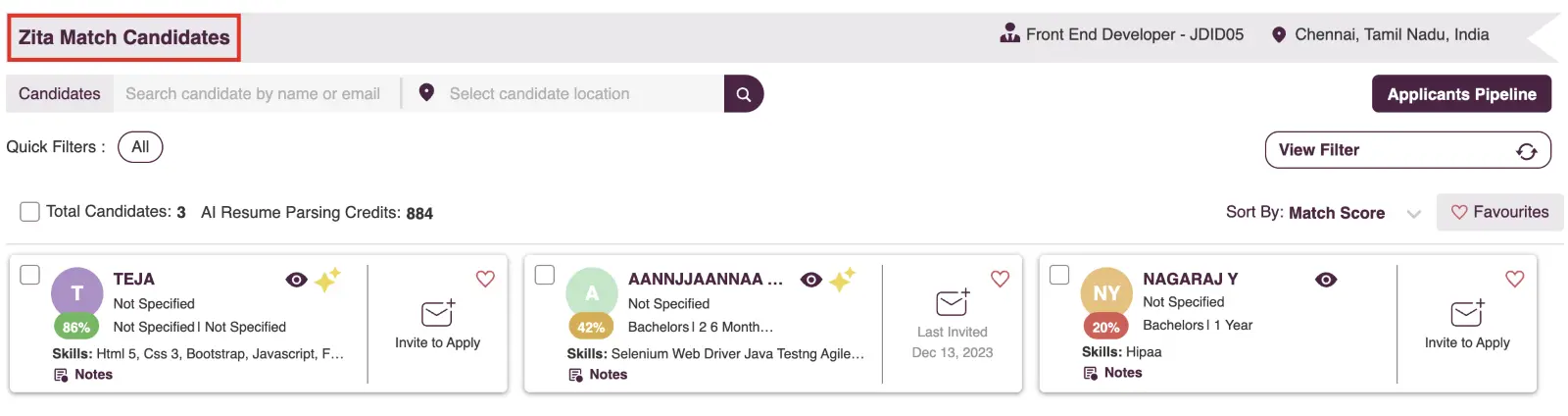
Task: Click TEJA skills line Html 5, Css 3
Action: pos(198,353)
